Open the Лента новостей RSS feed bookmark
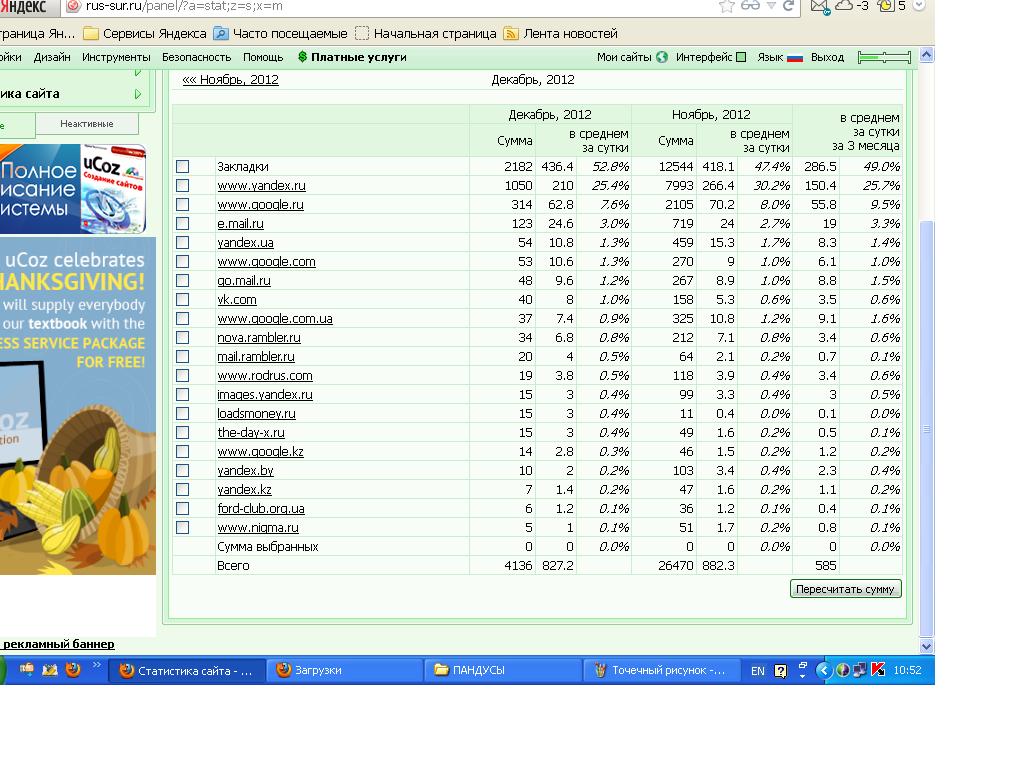The height and width of the screenshot is (768, 1024). tap(560, 33)
